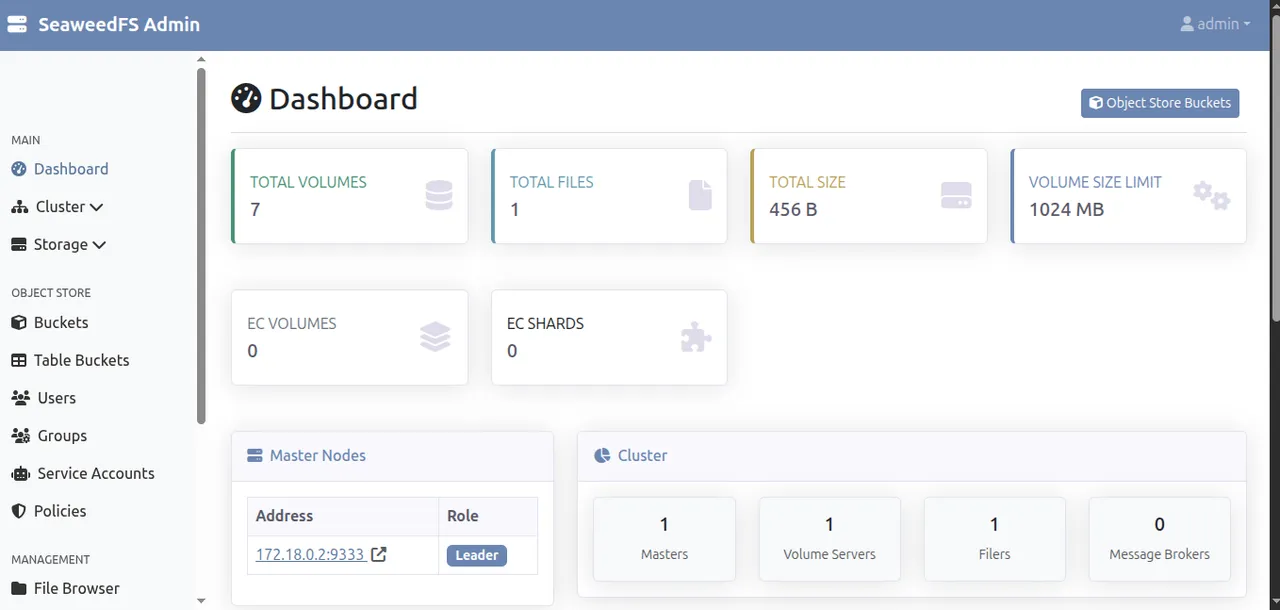Click the Masters count tile
The height and width of the screenshot is (610, 1280).
[x=664, y=540]
